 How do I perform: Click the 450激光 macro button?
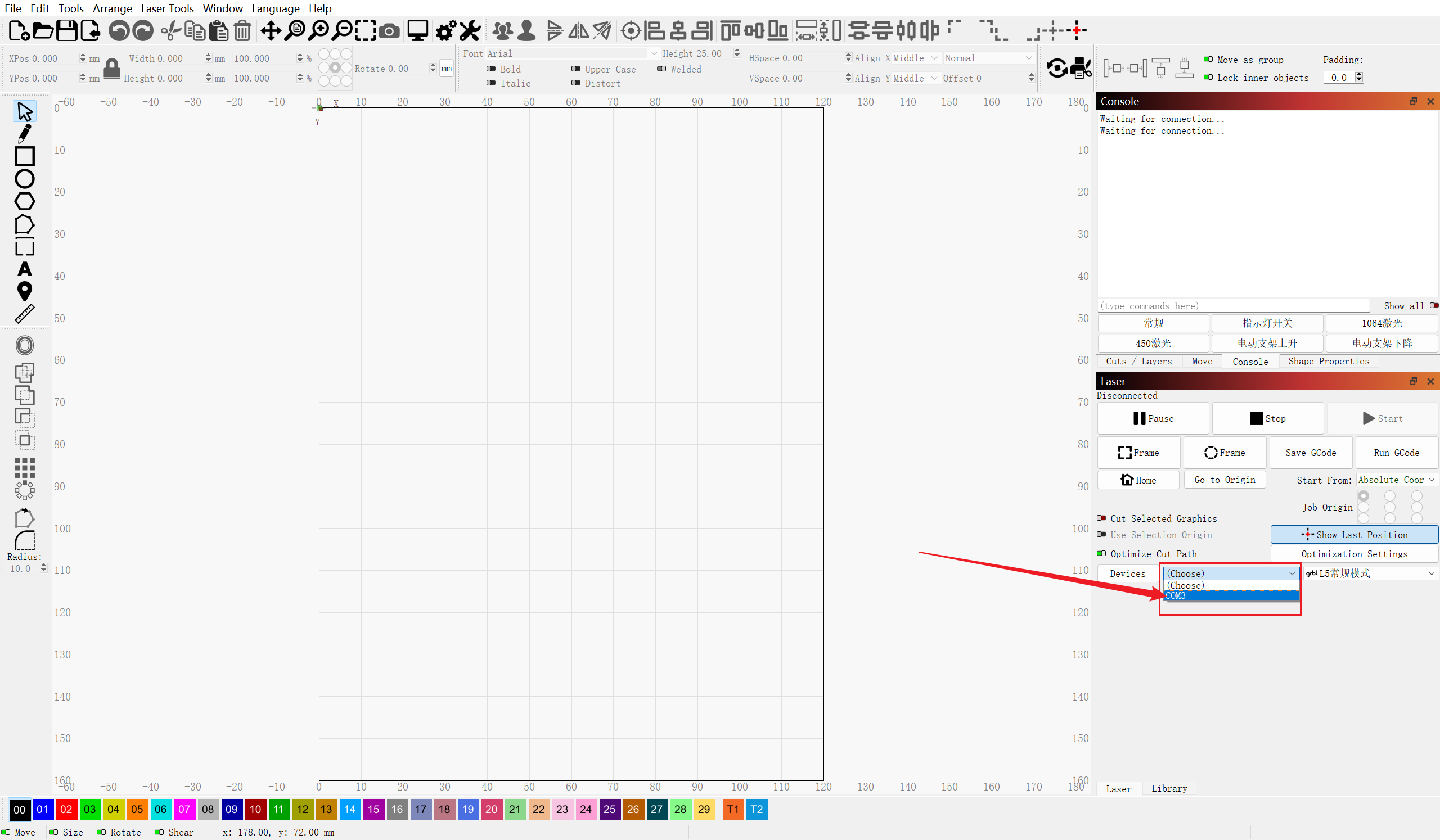1153,343
